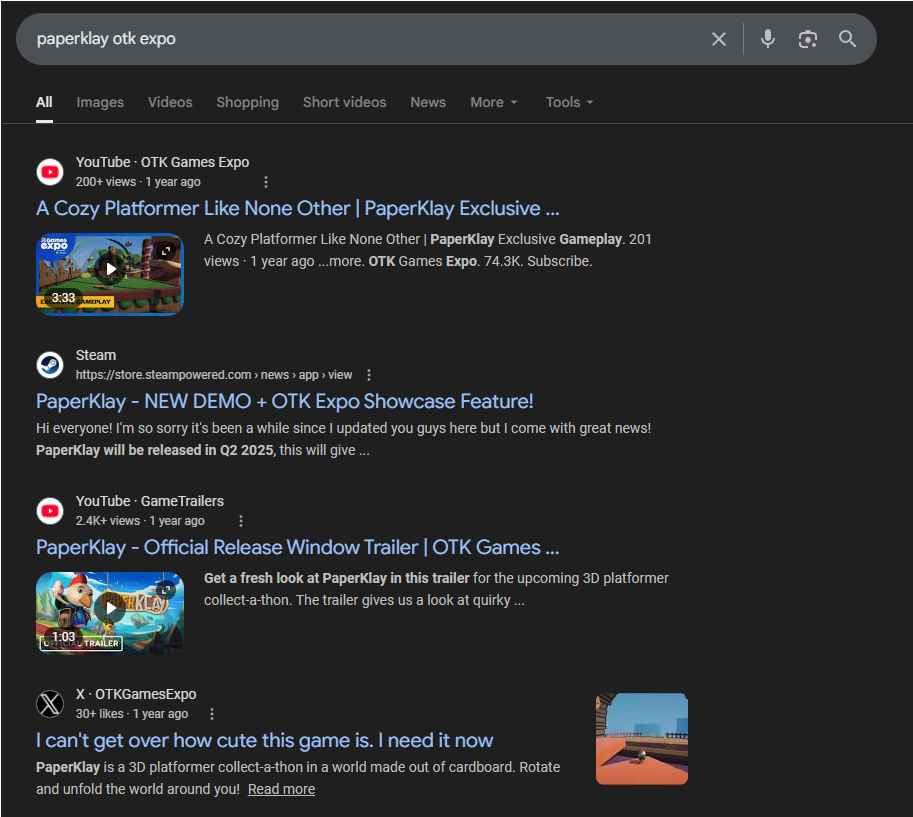Switch to the Images tab
Viewport: 913px width, 817px height.
[100, 102]
